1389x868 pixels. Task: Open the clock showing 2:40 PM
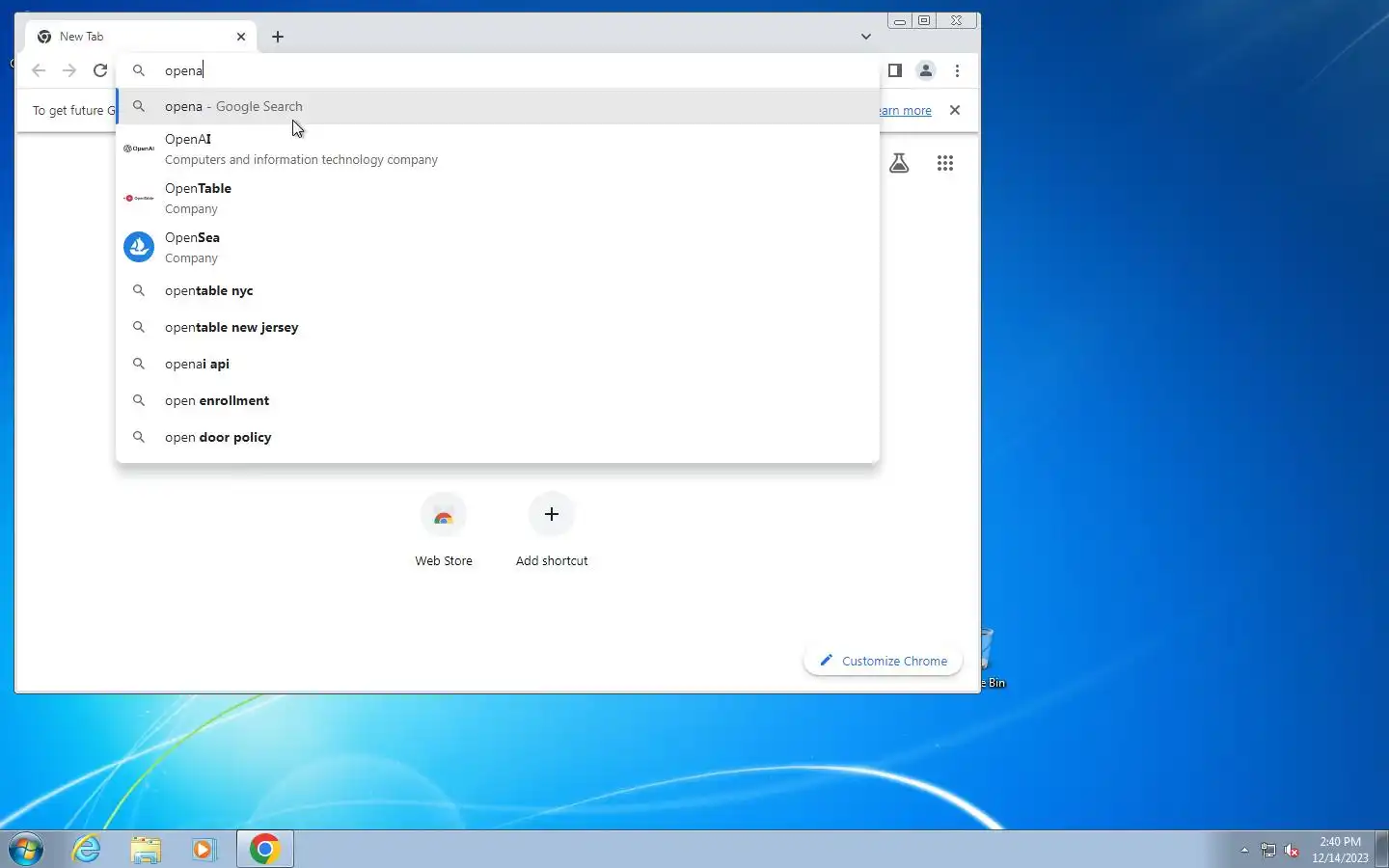[1340, 850]
